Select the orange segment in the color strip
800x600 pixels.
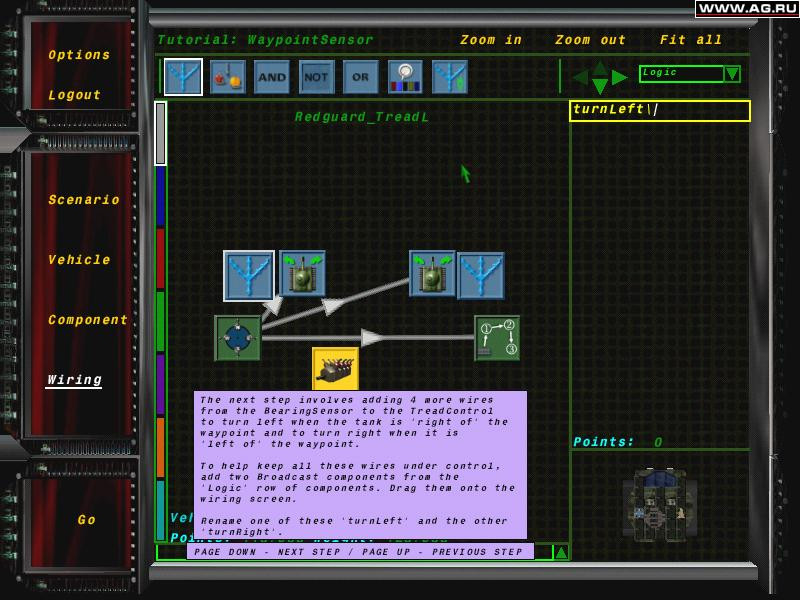[x=160, y=447]
